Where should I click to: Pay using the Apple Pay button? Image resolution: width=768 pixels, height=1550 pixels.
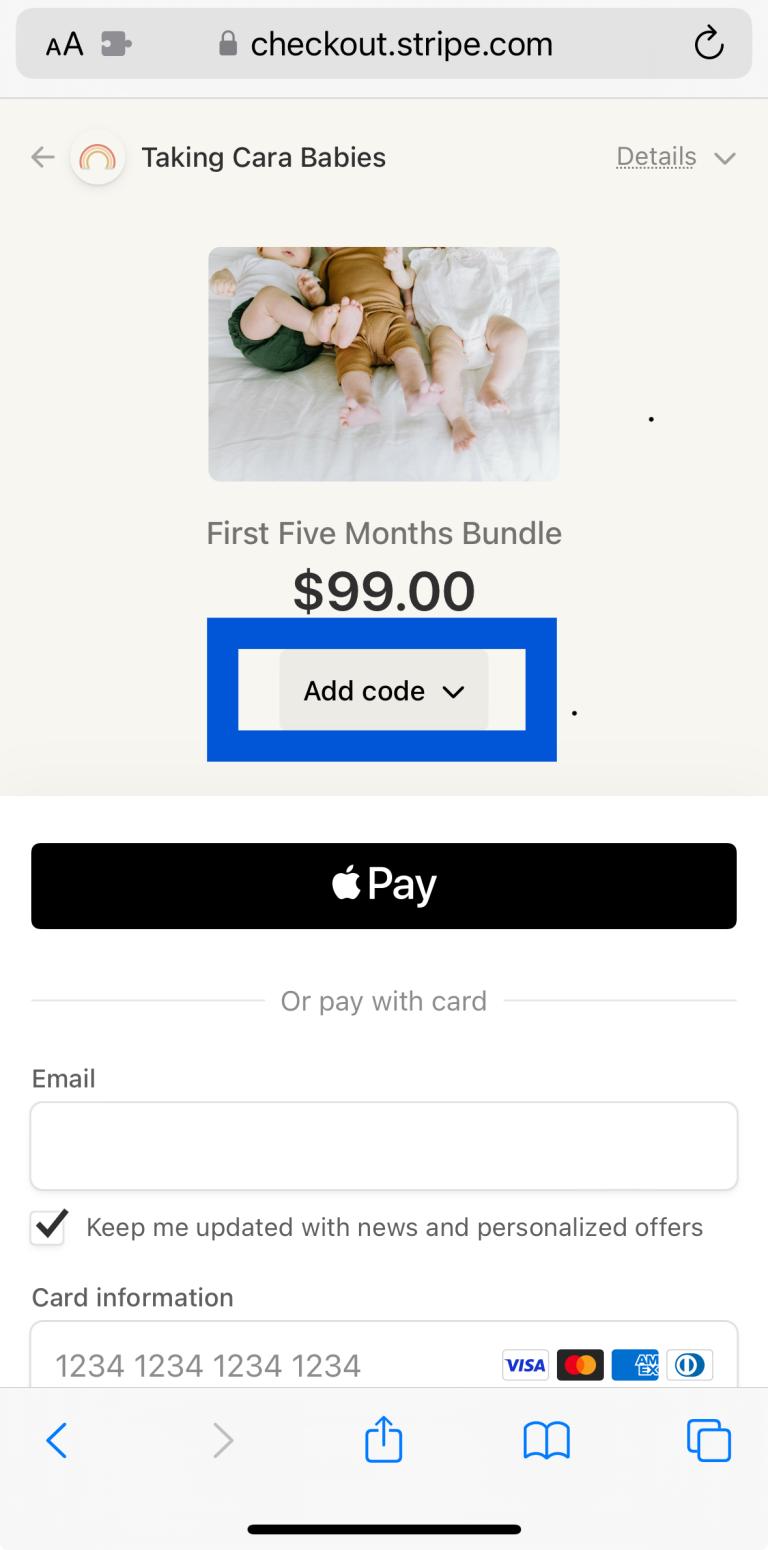click(x=383, y=884)
